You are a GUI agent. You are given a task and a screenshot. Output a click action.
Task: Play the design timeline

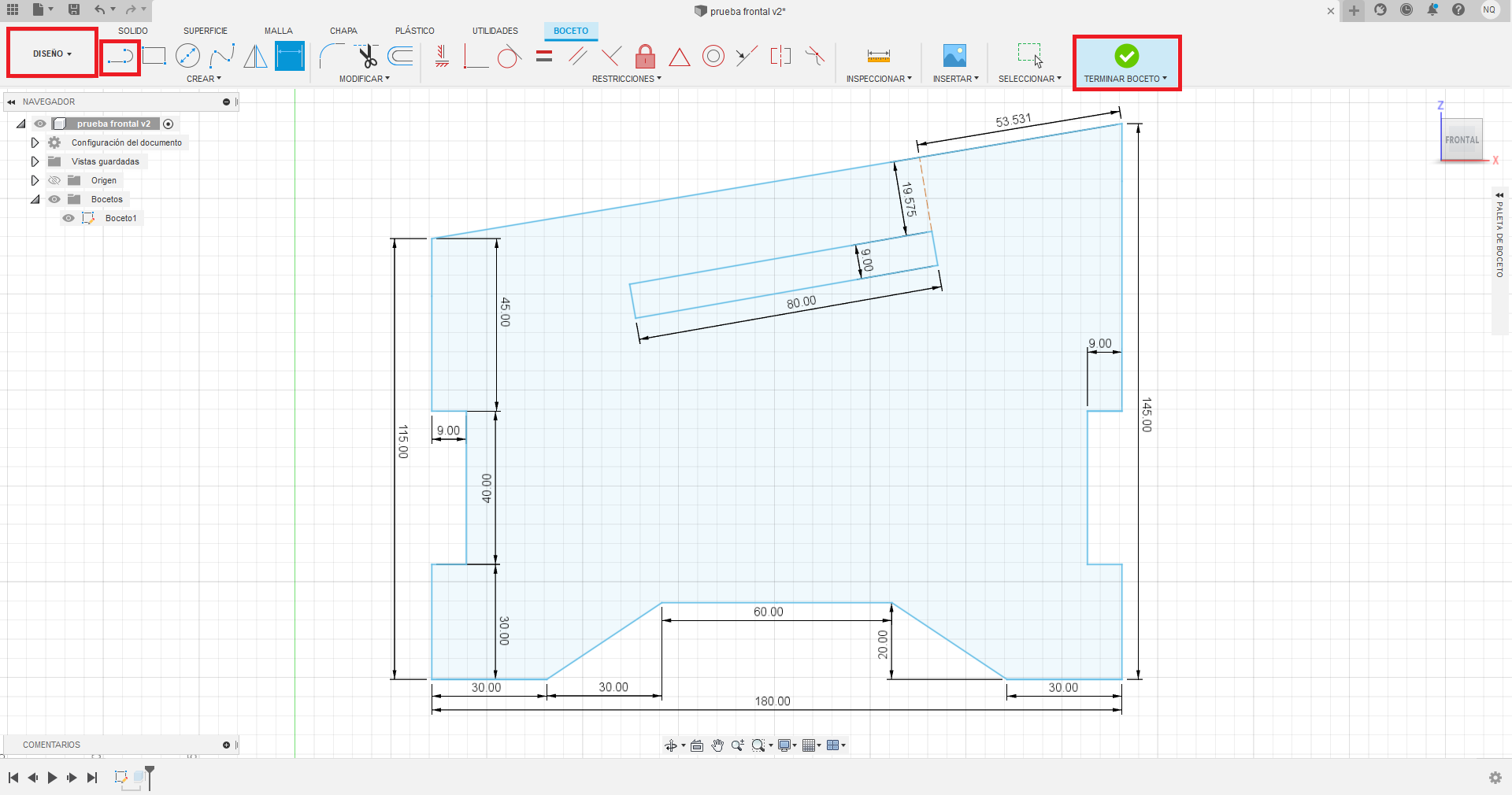pyautogui.click(x=52, y=778)
